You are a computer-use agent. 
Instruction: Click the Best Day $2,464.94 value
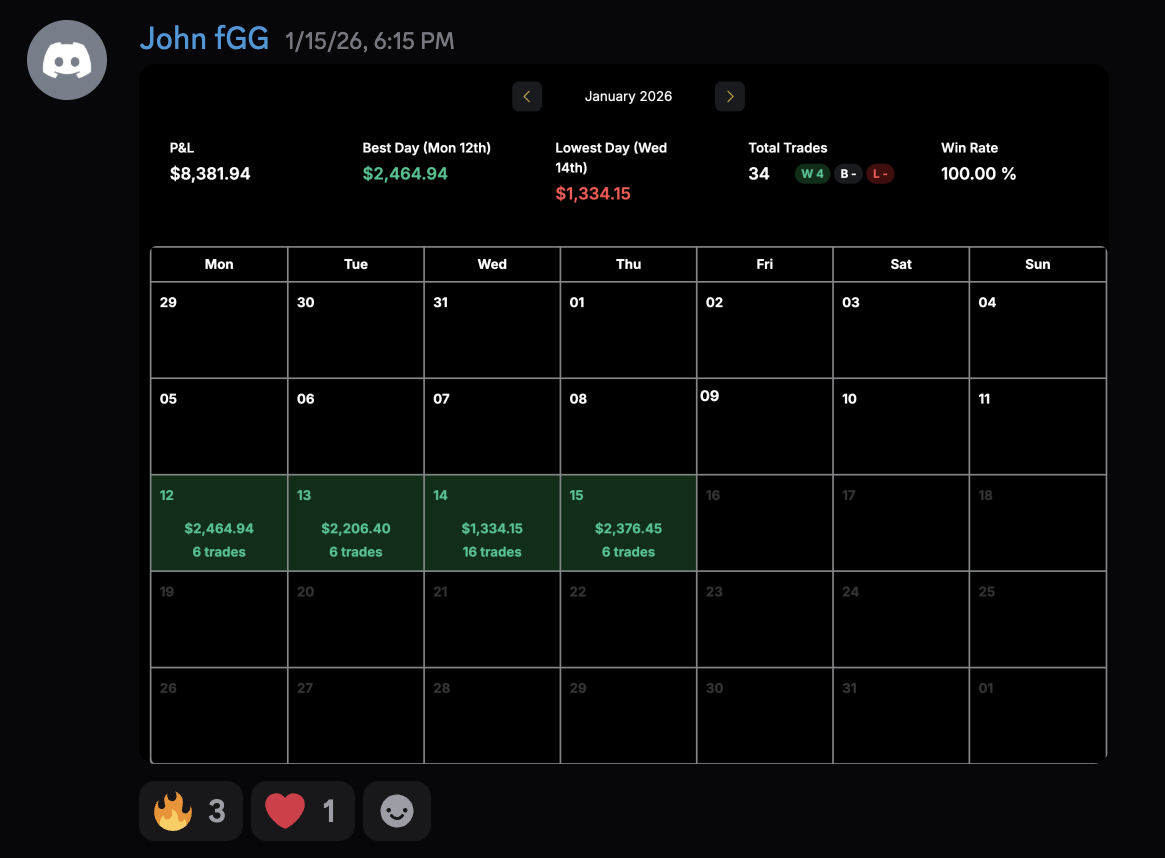click(405, 174)
